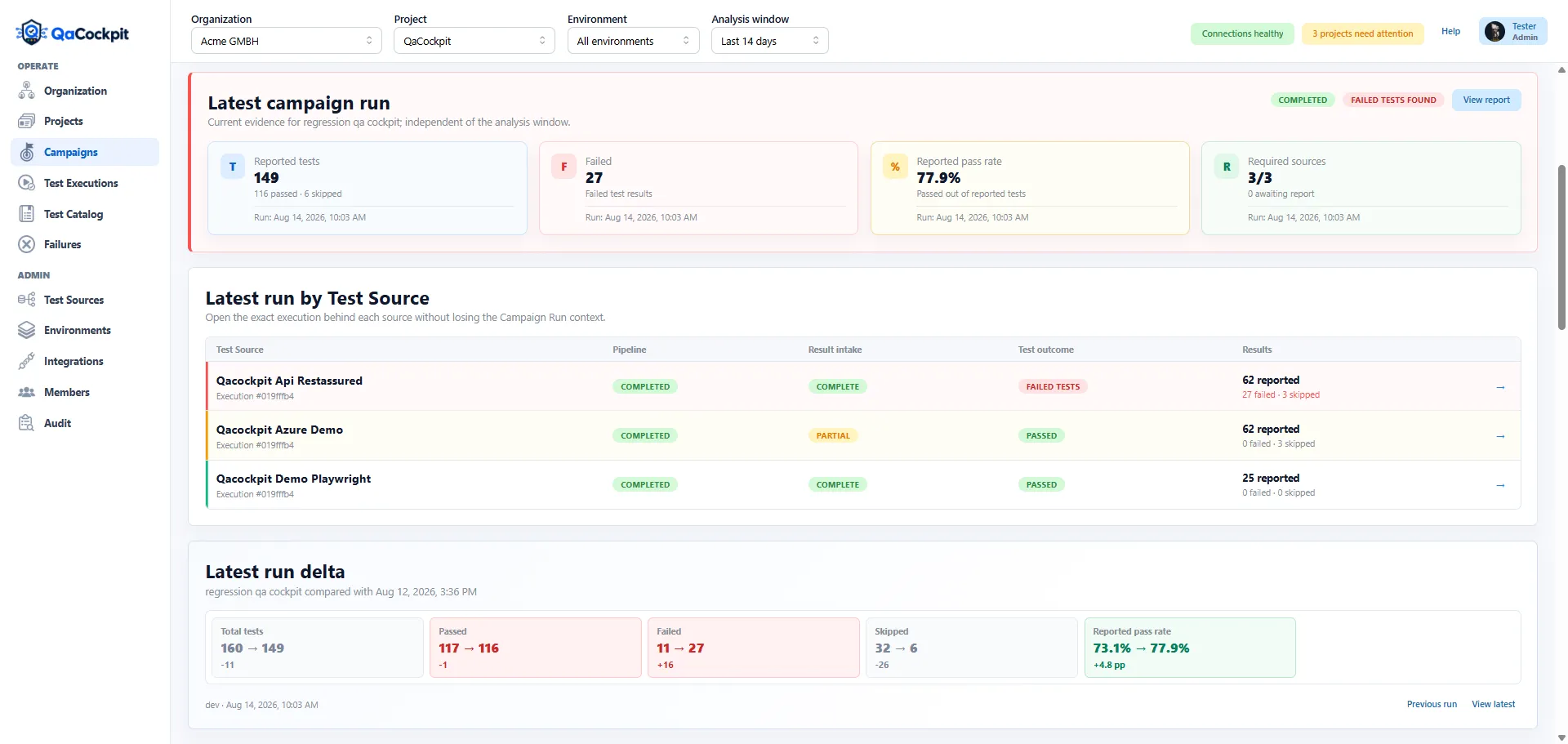Open the Project dropdown QaCockpit
The height and width of the screenshot is (744, 1568).
[x=474, y=41]
